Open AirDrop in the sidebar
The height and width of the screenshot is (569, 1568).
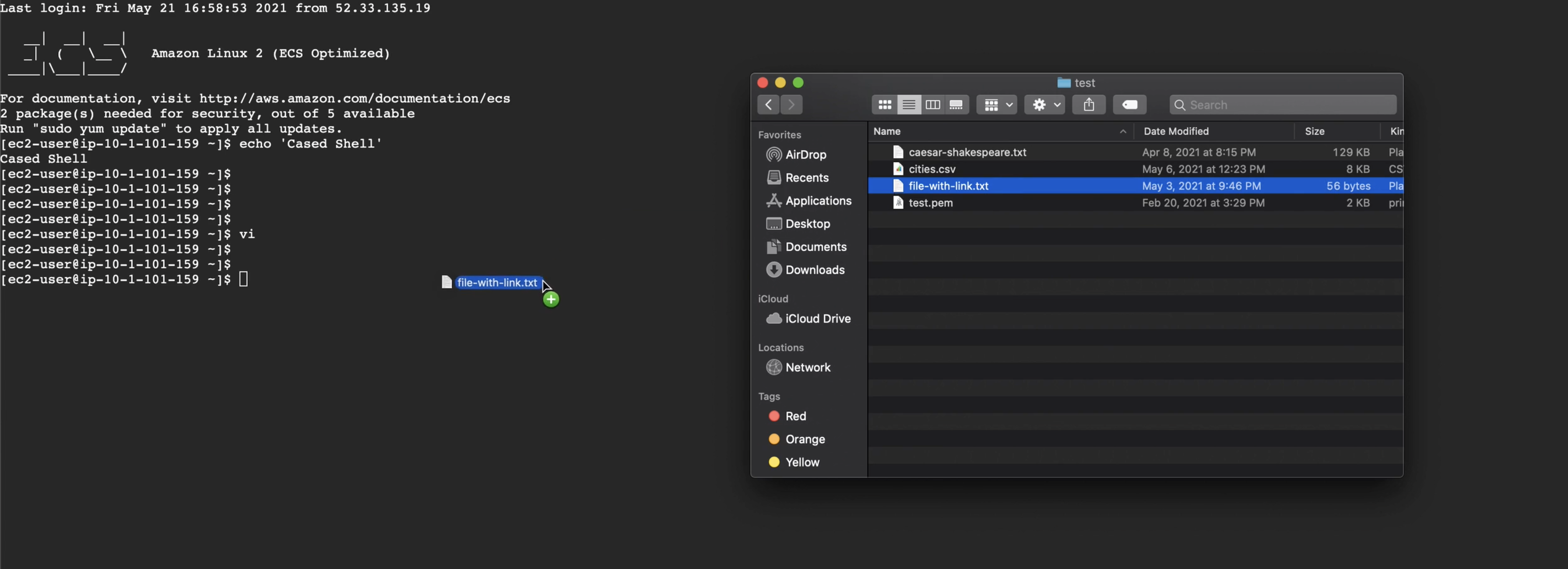click(805, 155)
